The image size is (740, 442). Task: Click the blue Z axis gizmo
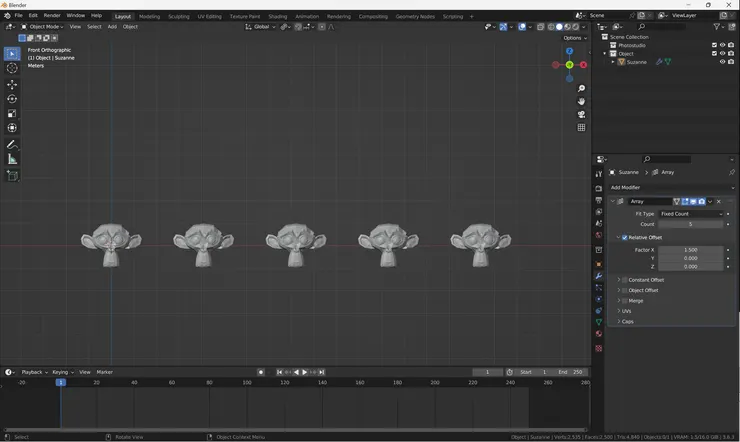[x=570, y=51]
